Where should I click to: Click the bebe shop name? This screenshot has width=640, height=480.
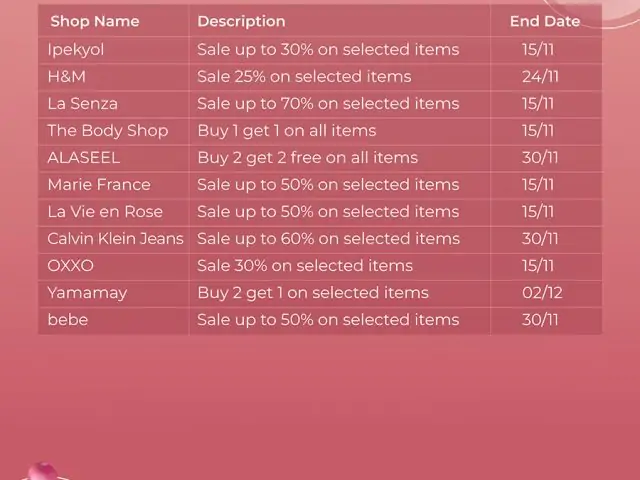pos(68,320)
